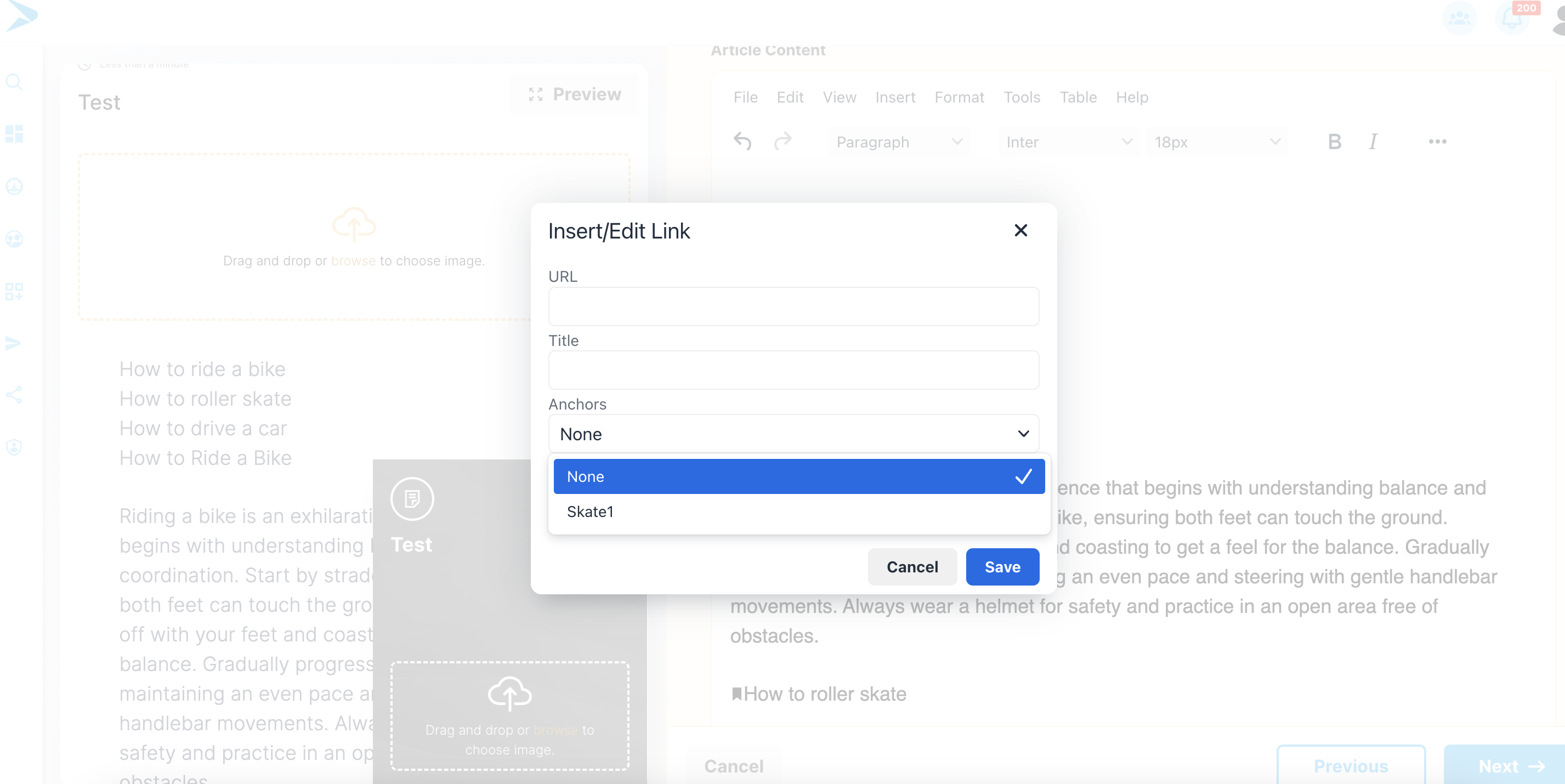Click the Test card document icon
1565x784 pixels.
click(x=412, y=499)
